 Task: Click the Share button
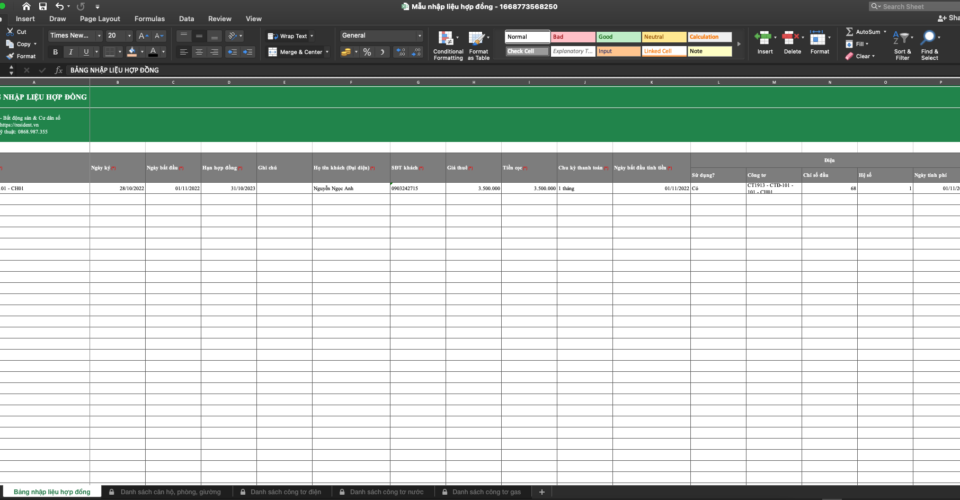pos(946,19)
